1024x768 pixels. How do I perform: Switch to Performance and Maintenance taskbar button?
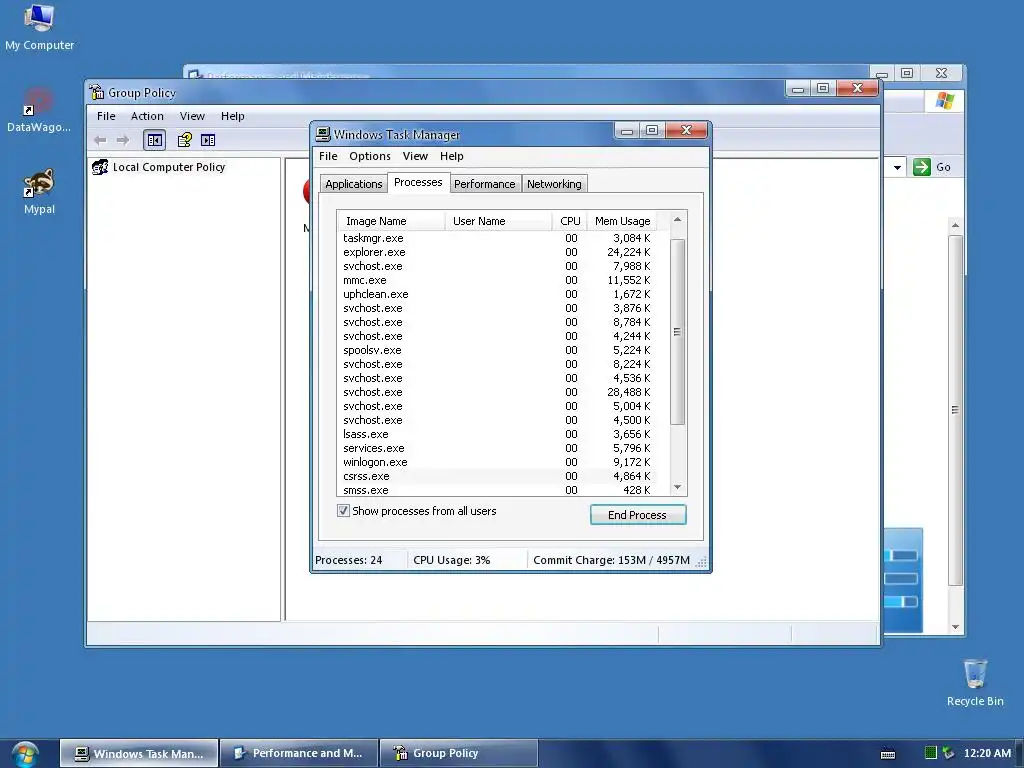click(x=299, y=754)
